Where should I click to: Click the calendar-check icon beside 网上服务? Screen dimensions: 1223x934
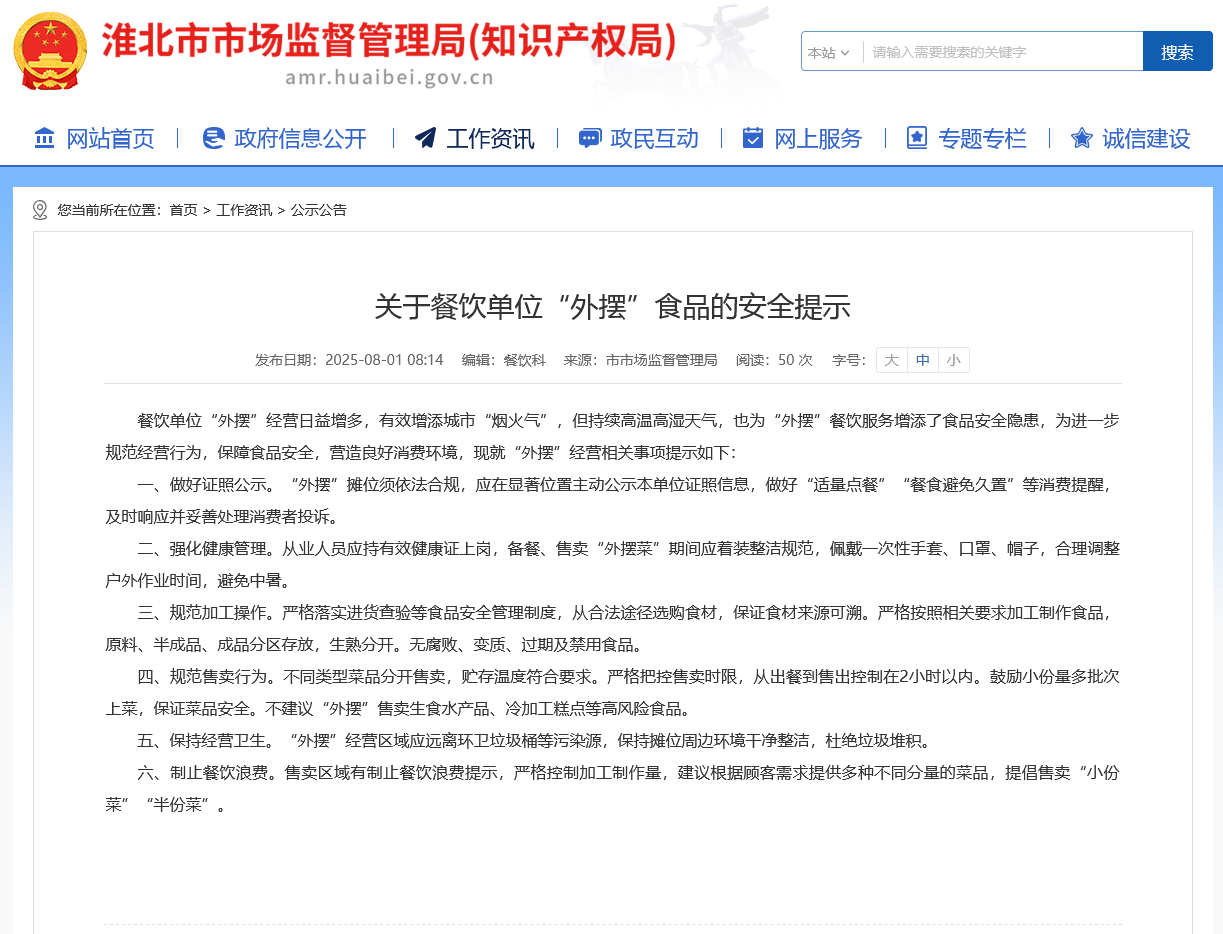[753, 138]
